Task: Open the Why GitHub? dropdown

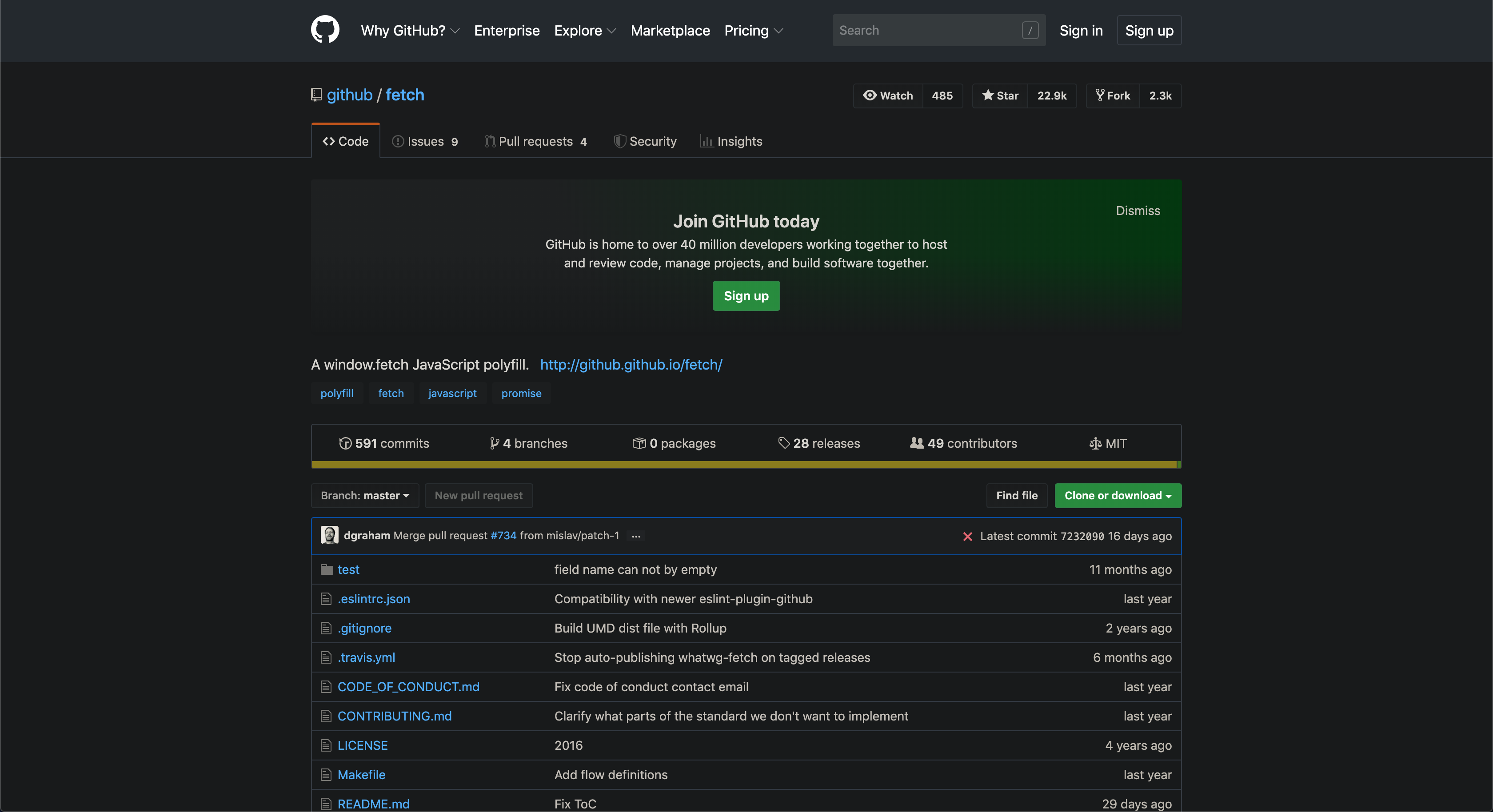Action: (x=410, y=31)
